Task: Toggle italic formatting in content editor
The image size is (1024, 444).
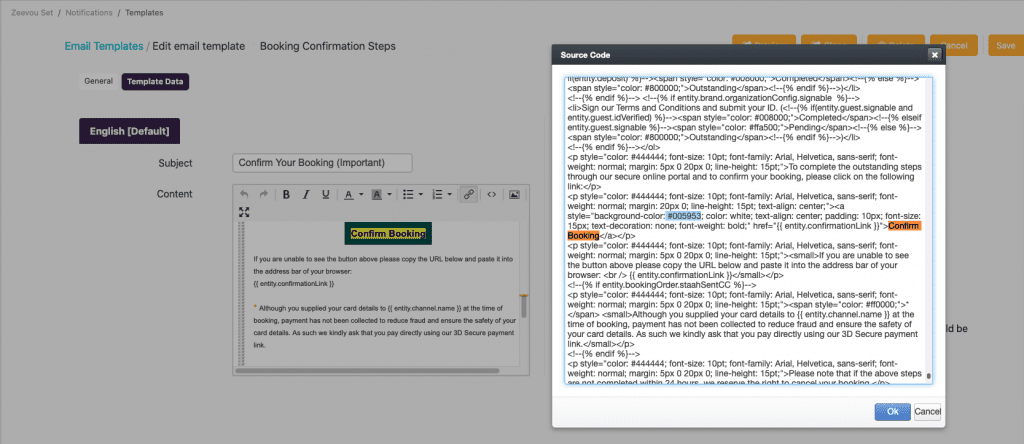Action: pos(306,194)
